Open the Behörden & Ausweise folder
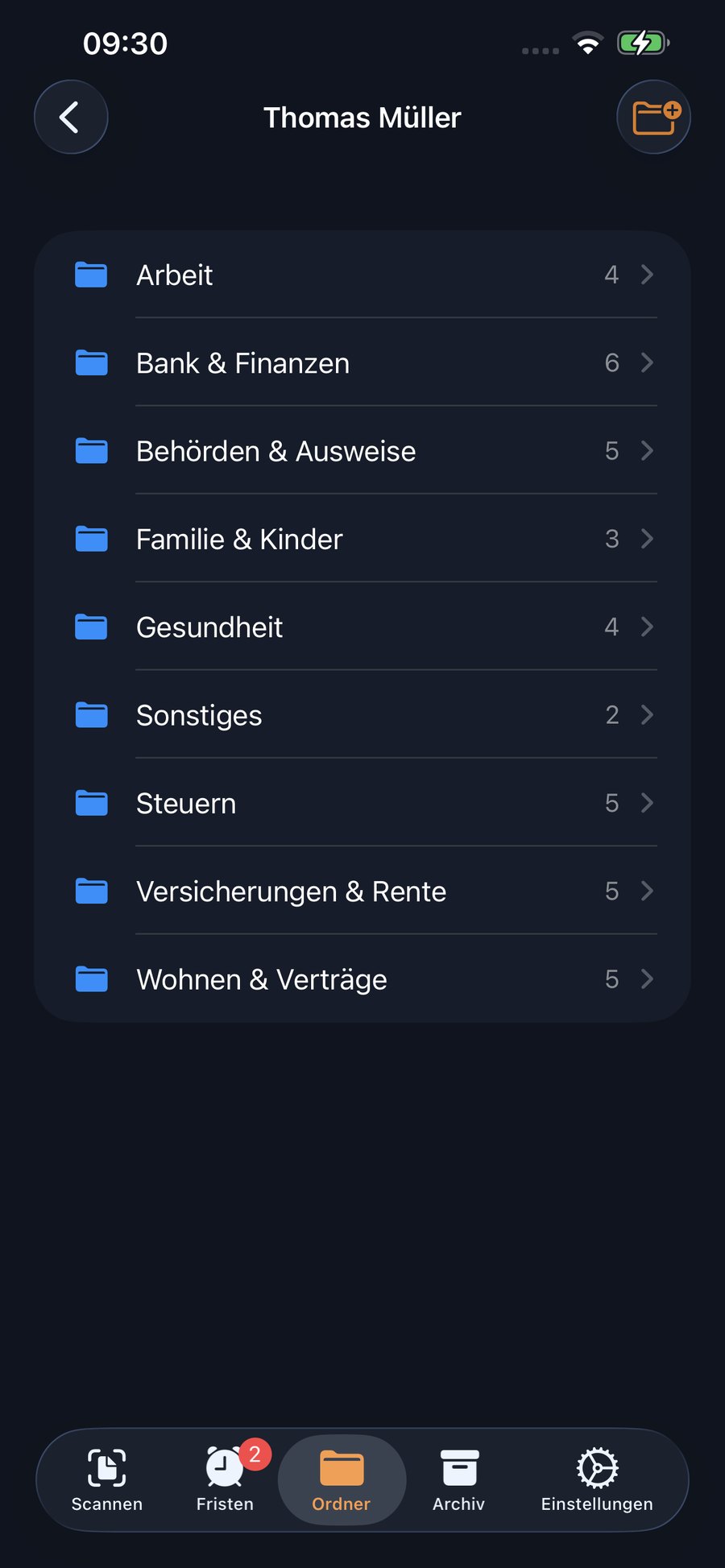Screen dimensions: 725x1568 coord(362,451)
